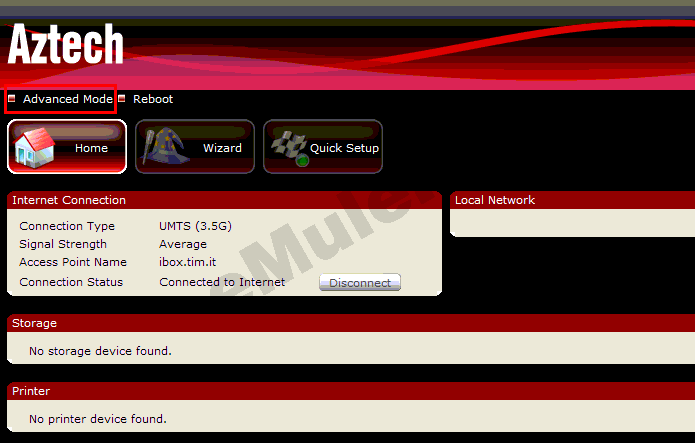Go to the Home tab
Image resolution: width=695 pixels, height=443 pixels.
[67, 146]
